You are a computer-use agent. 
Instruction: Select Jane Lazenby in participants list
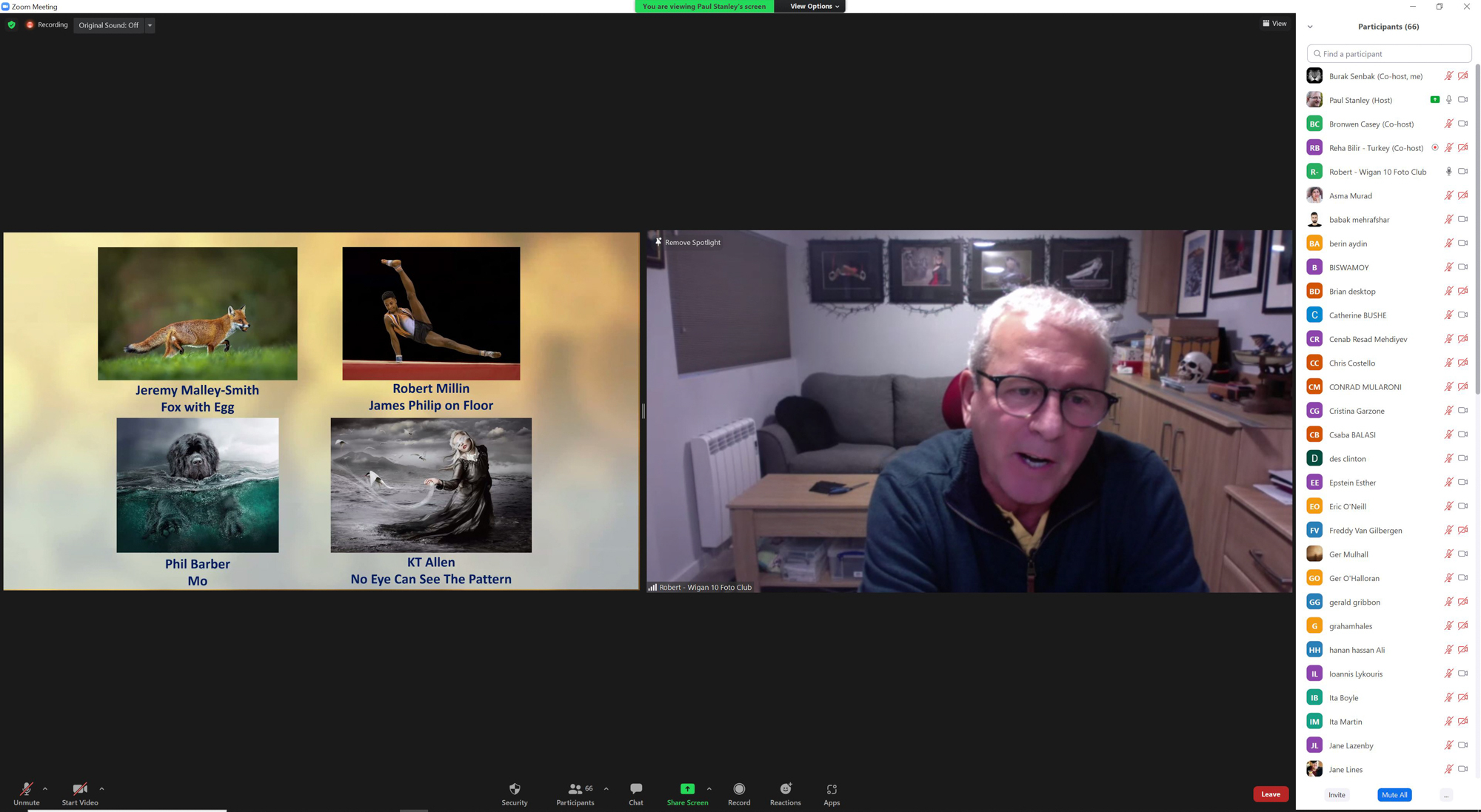point(1388,745)
